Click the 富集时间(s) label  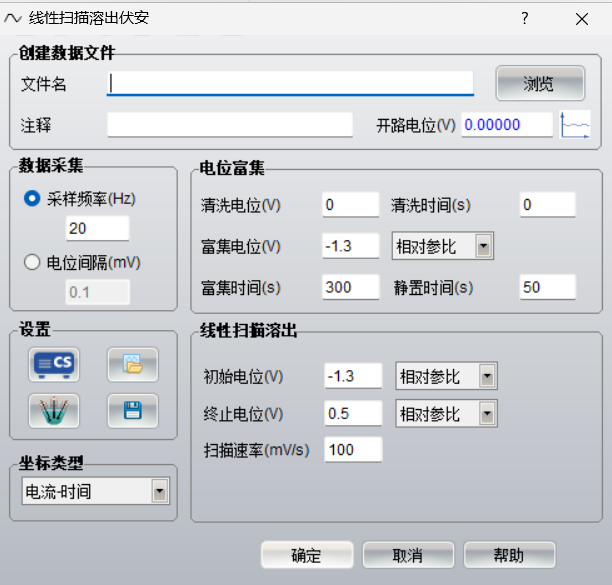pyautogui.click(x=241, y=288)
